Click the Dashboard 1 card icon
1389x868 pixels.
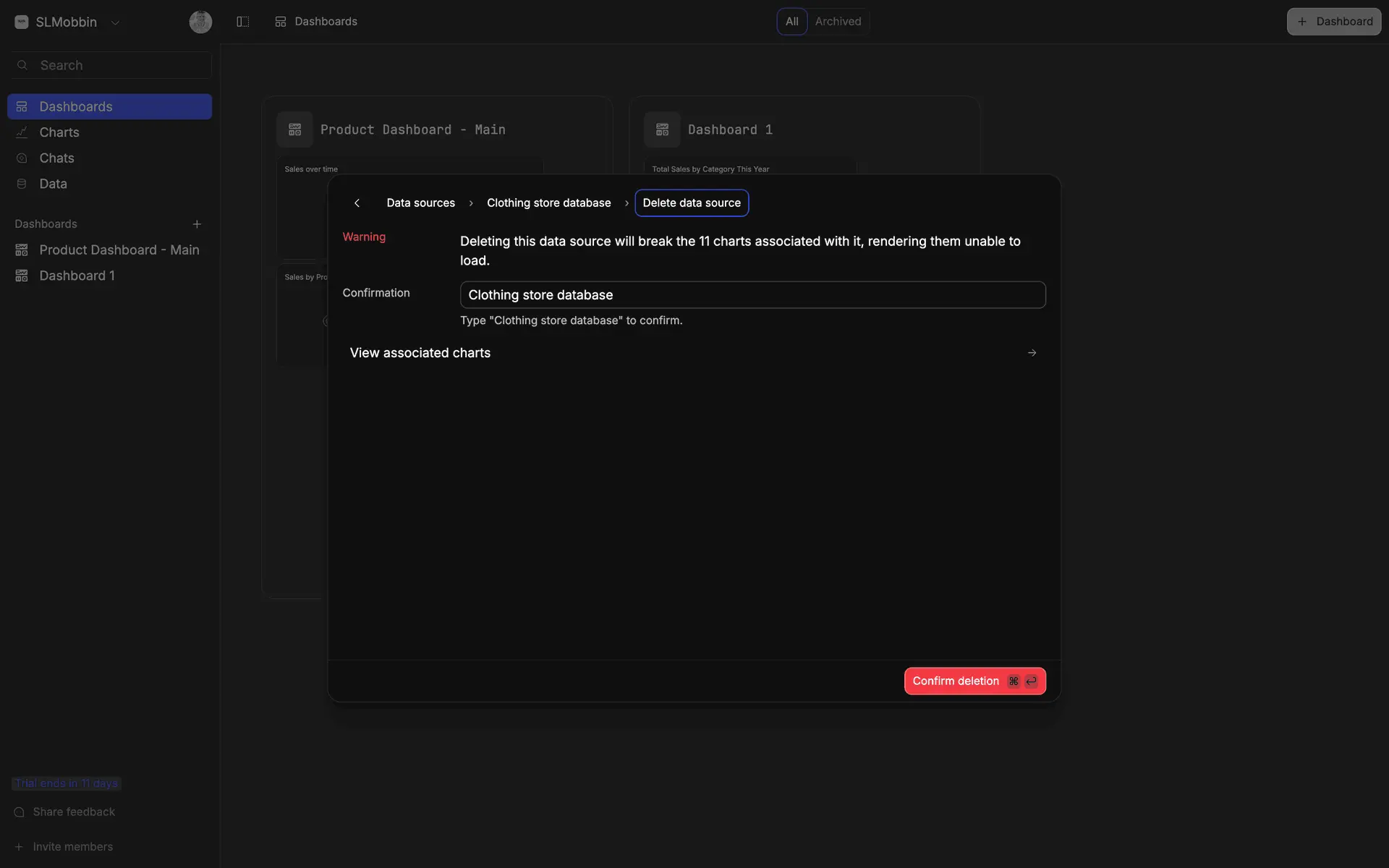tap(662, 129)
